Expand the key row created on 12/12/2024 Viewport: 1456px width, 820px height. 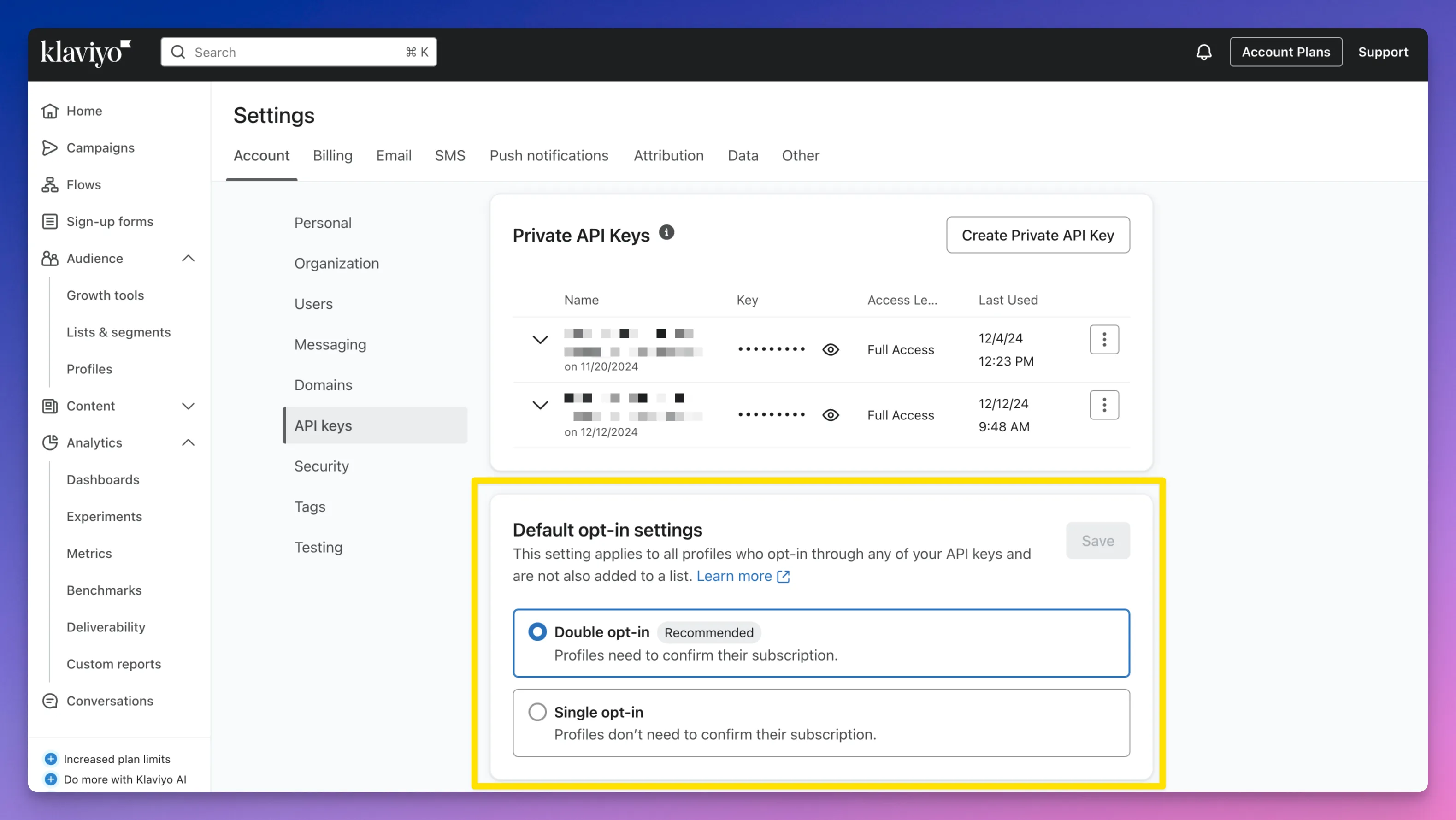coord(540,405)
